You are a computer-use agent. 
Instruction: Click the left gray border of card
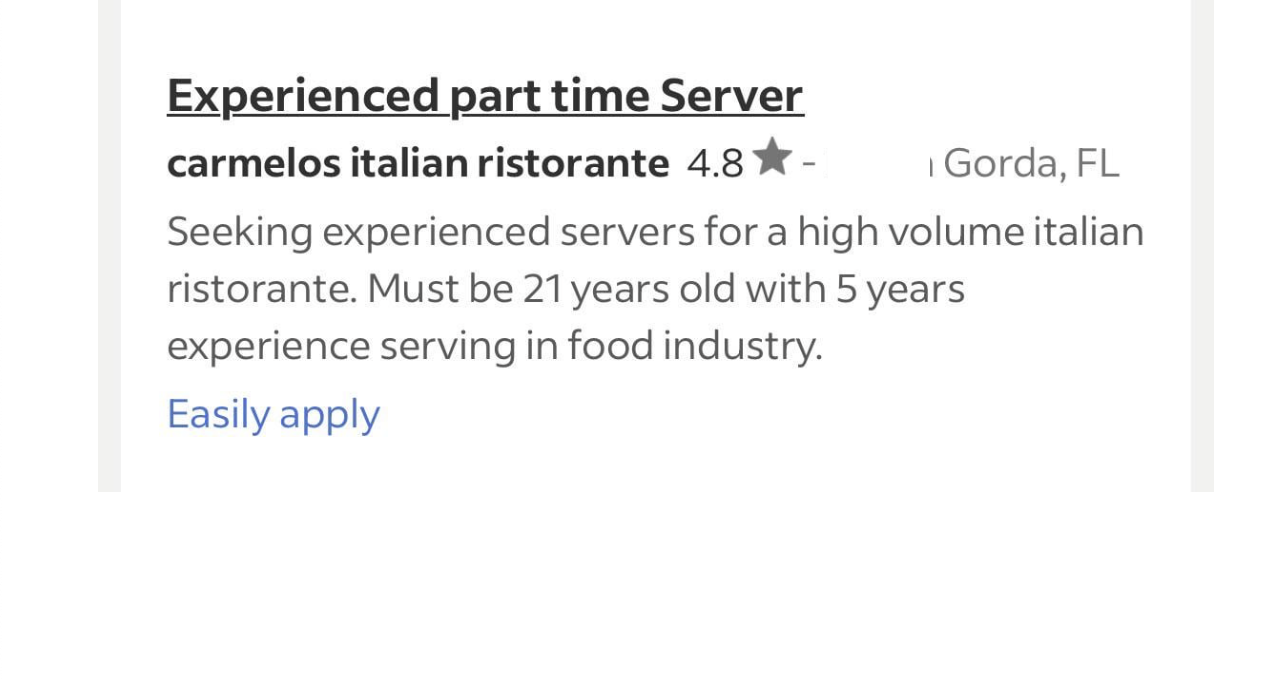pyautogui.click(x=109, y=250)
